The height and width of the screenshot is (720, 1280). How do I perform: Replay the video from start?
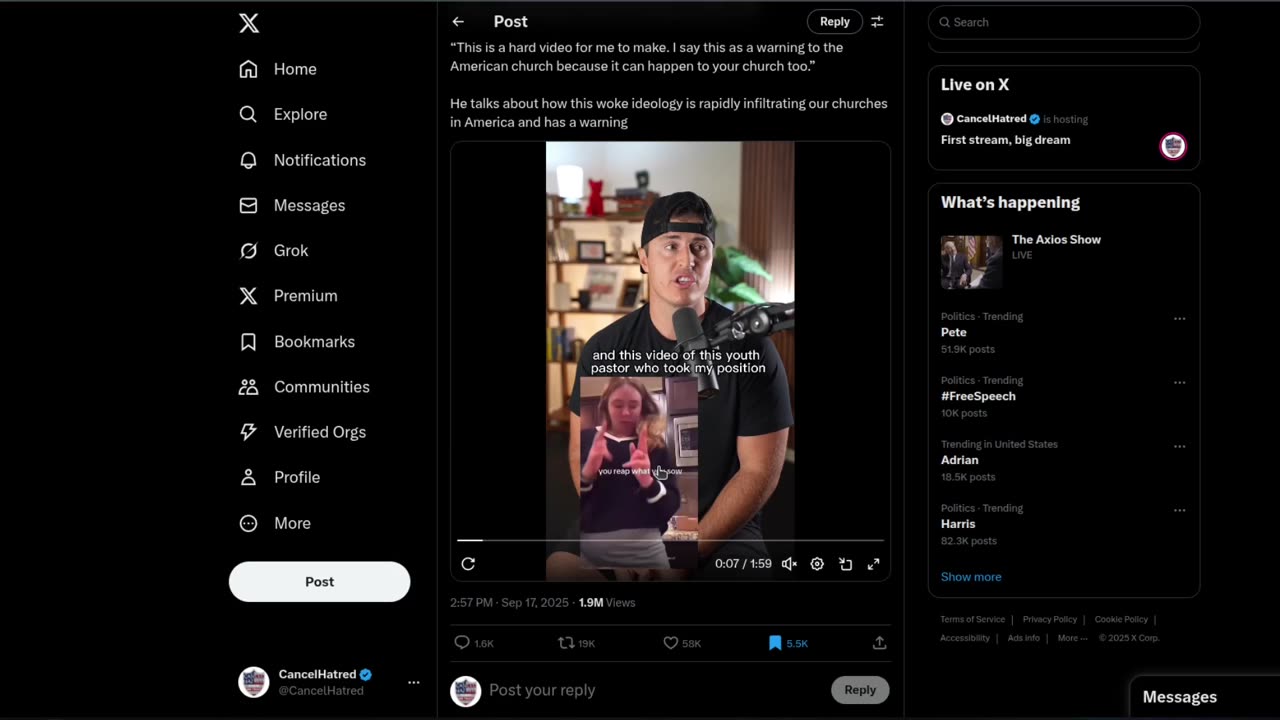468,564
